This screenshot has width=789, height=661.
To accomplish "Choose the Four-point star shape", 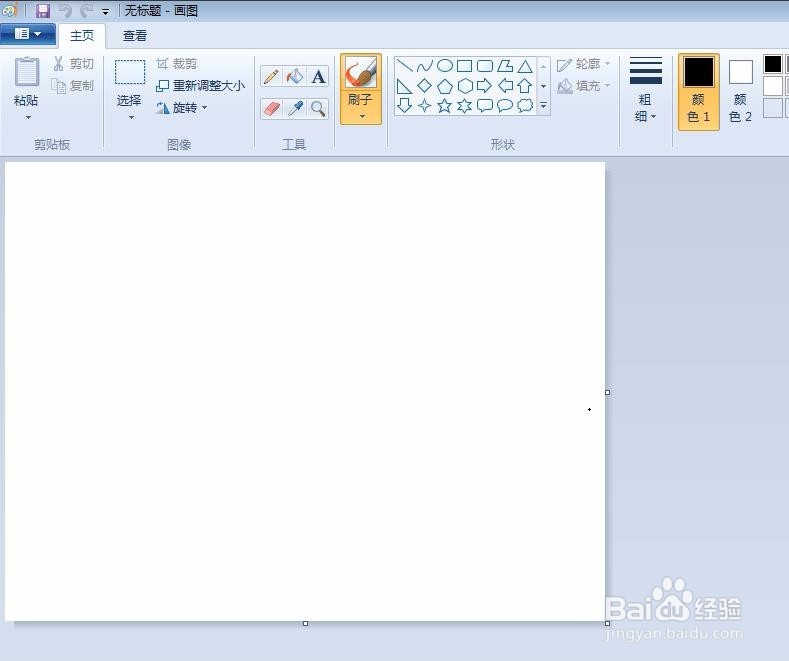I will pyautogui.click(x=425, y=106).
